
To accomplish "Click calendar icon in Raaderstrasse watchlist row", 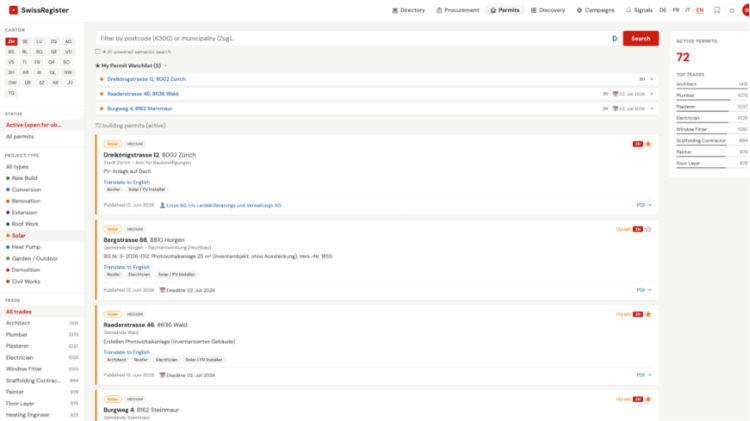I will [615, 94].
